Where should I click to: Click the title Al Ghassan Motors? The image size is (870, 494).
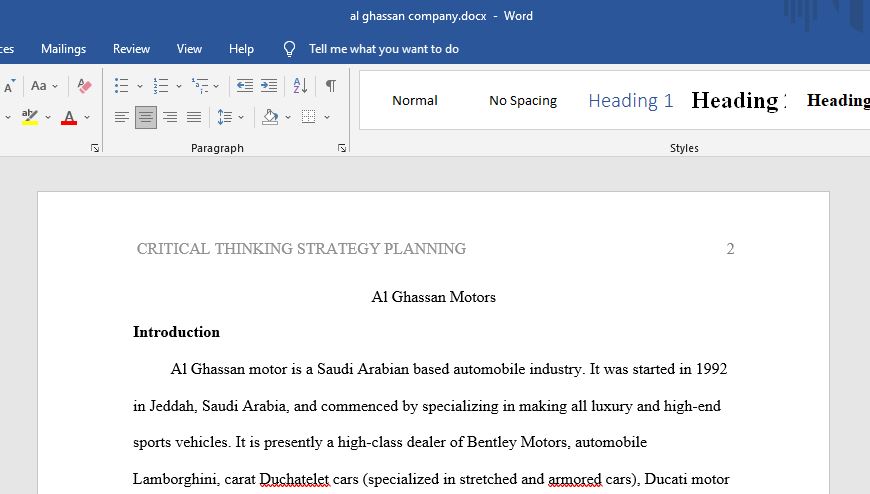433,297
